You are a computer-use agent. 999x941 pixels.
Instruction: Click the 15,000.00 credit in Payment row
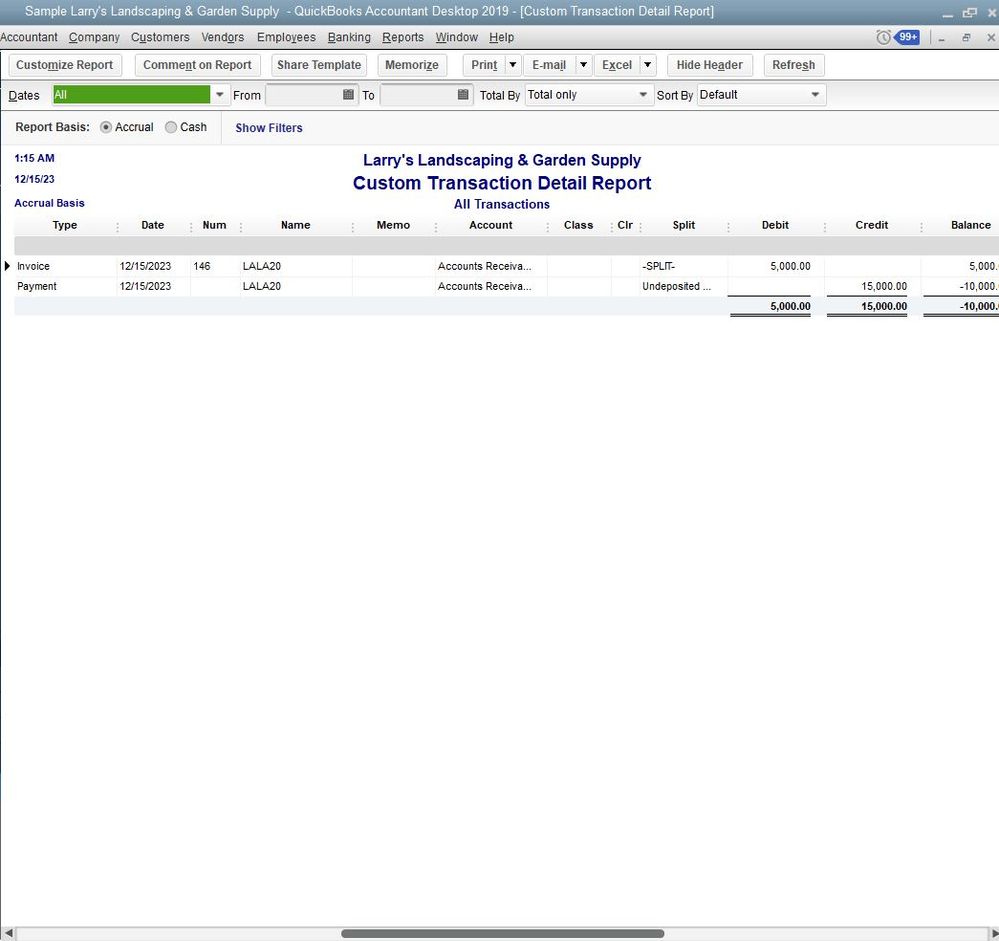pos(884,286)
